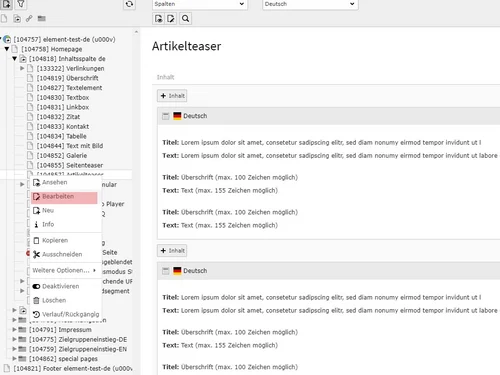Viewport: 500px width, 375px height.
Task: Click the globe icon of element-test-de root
Action: point(7,39)
